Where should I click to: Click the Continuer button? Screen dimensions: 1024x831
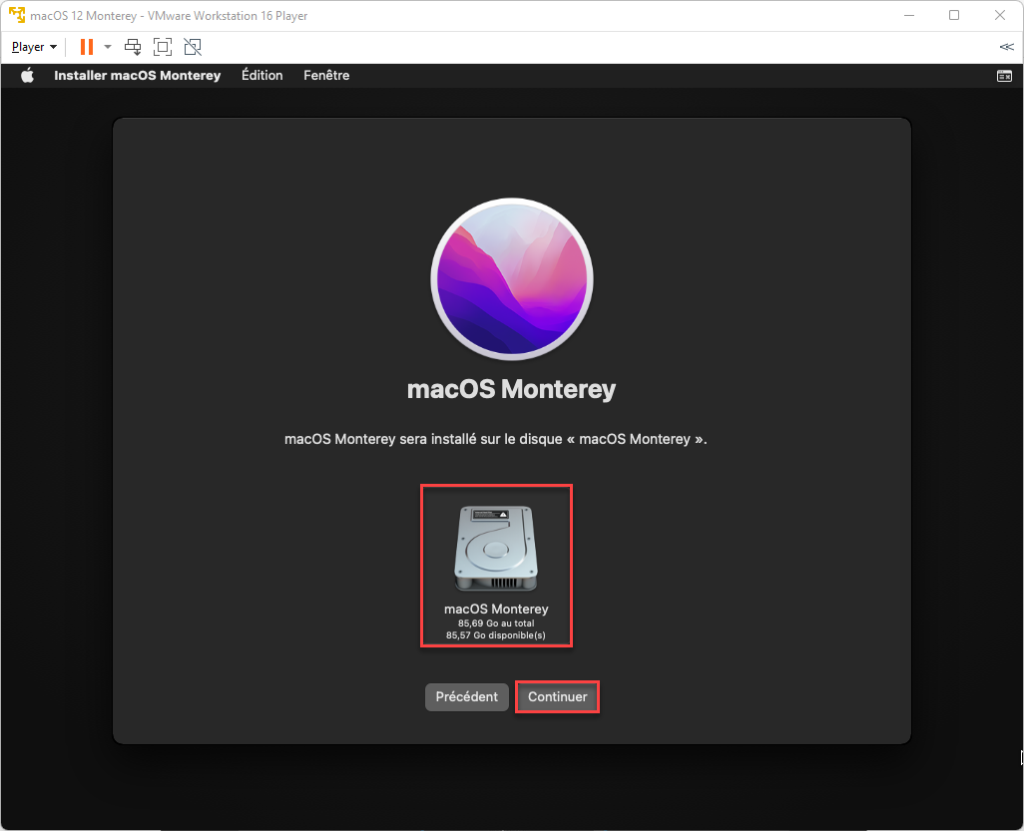point(557,697)
